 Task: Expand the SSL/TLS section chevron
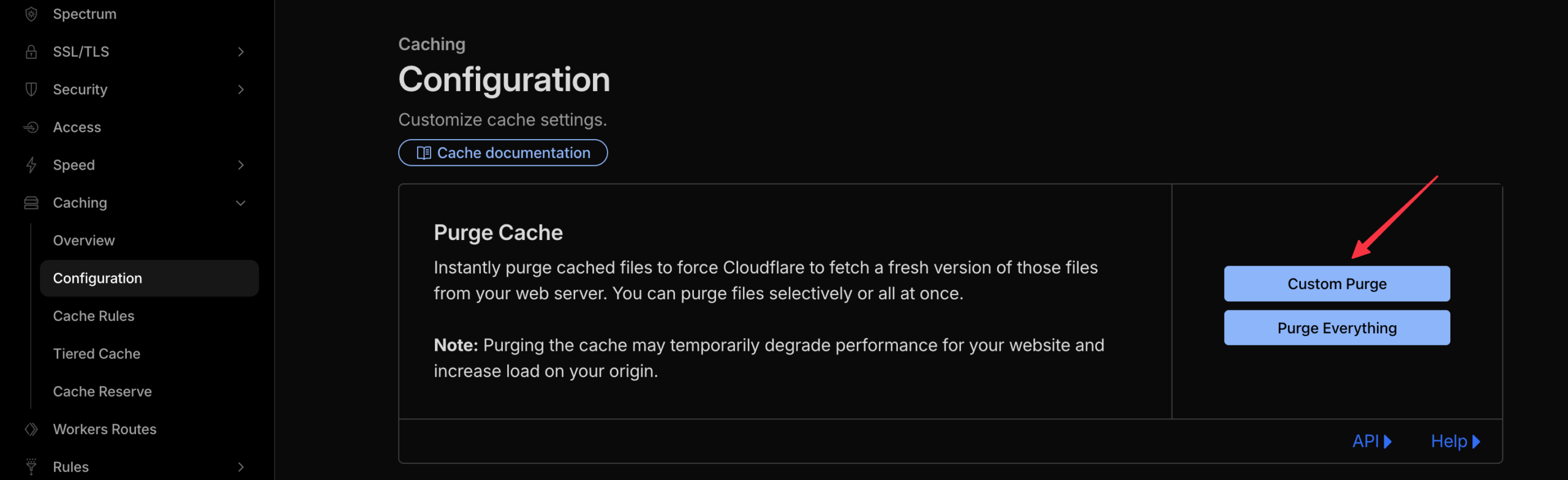coord(241,52)
